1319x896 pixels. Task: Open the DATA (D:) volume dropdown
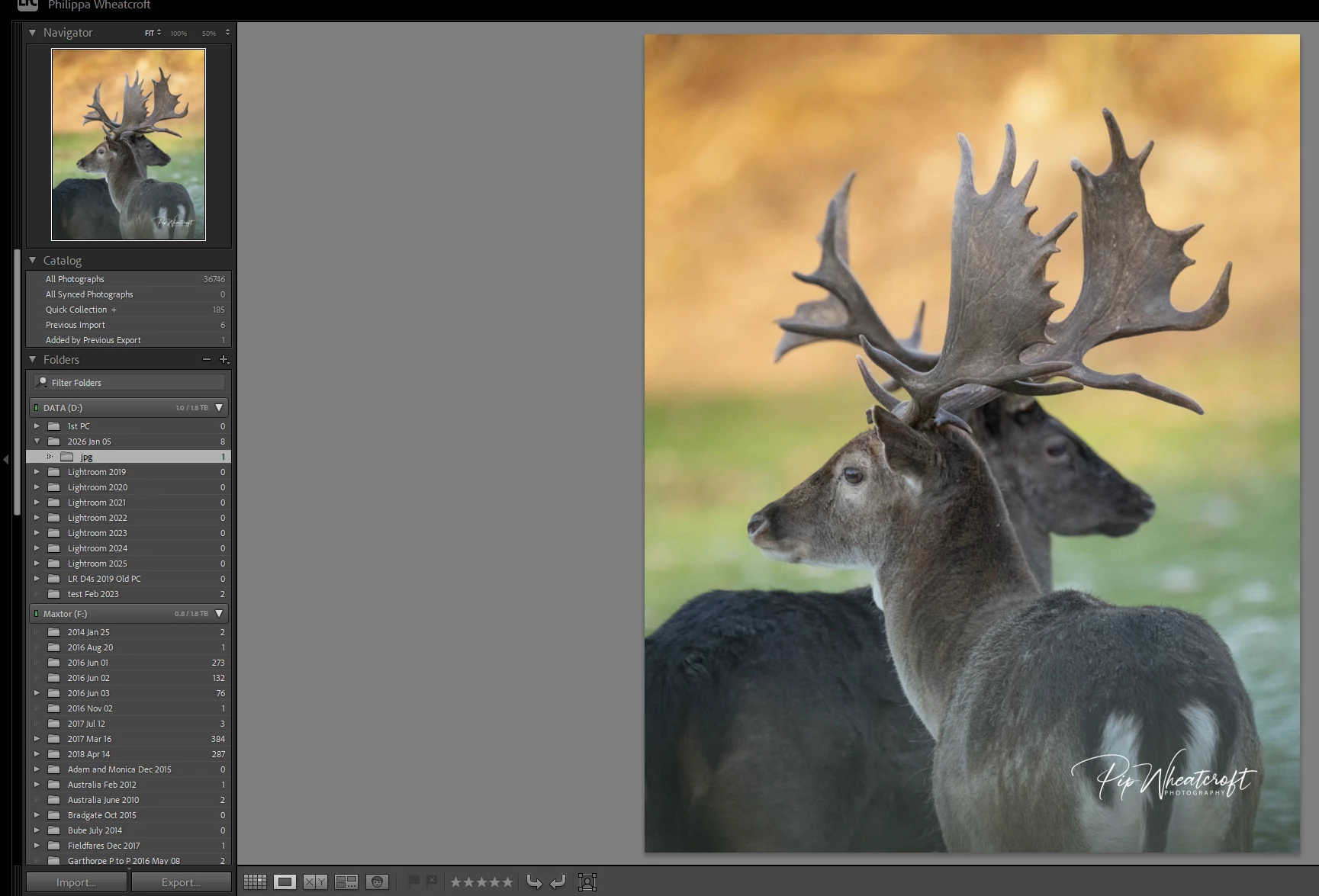(x=219, y=408)
